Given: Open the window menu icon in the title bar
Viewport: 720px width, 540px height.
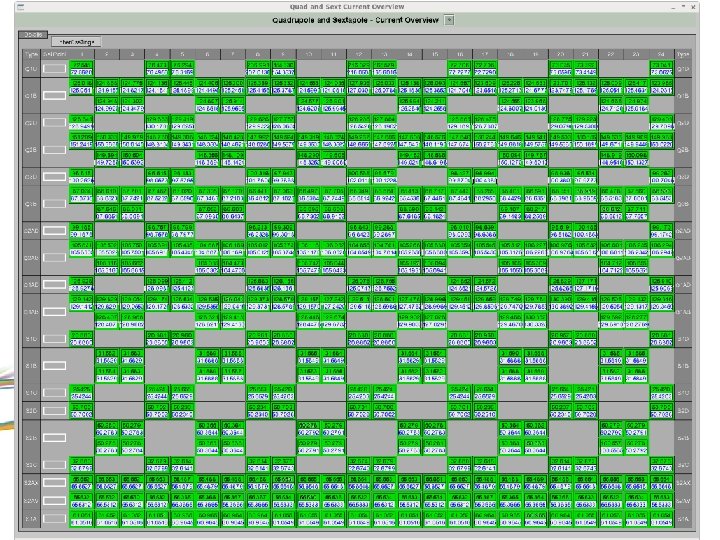Looking at the screenshot, I should click(x=20, y=7).
